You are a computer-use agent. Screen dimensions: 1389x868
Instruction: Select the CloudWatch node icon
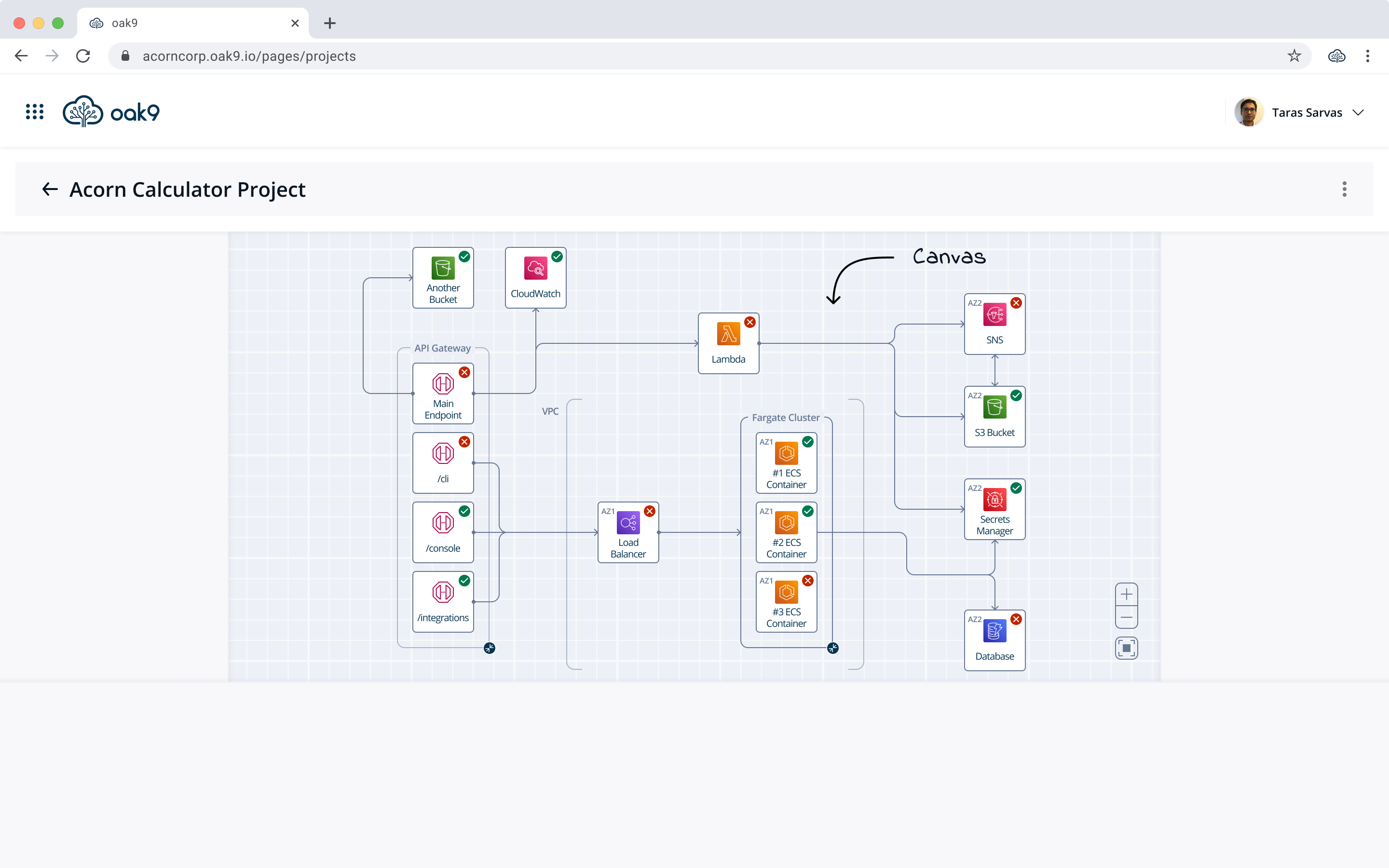pyautogui.click(x=535, y=269)
